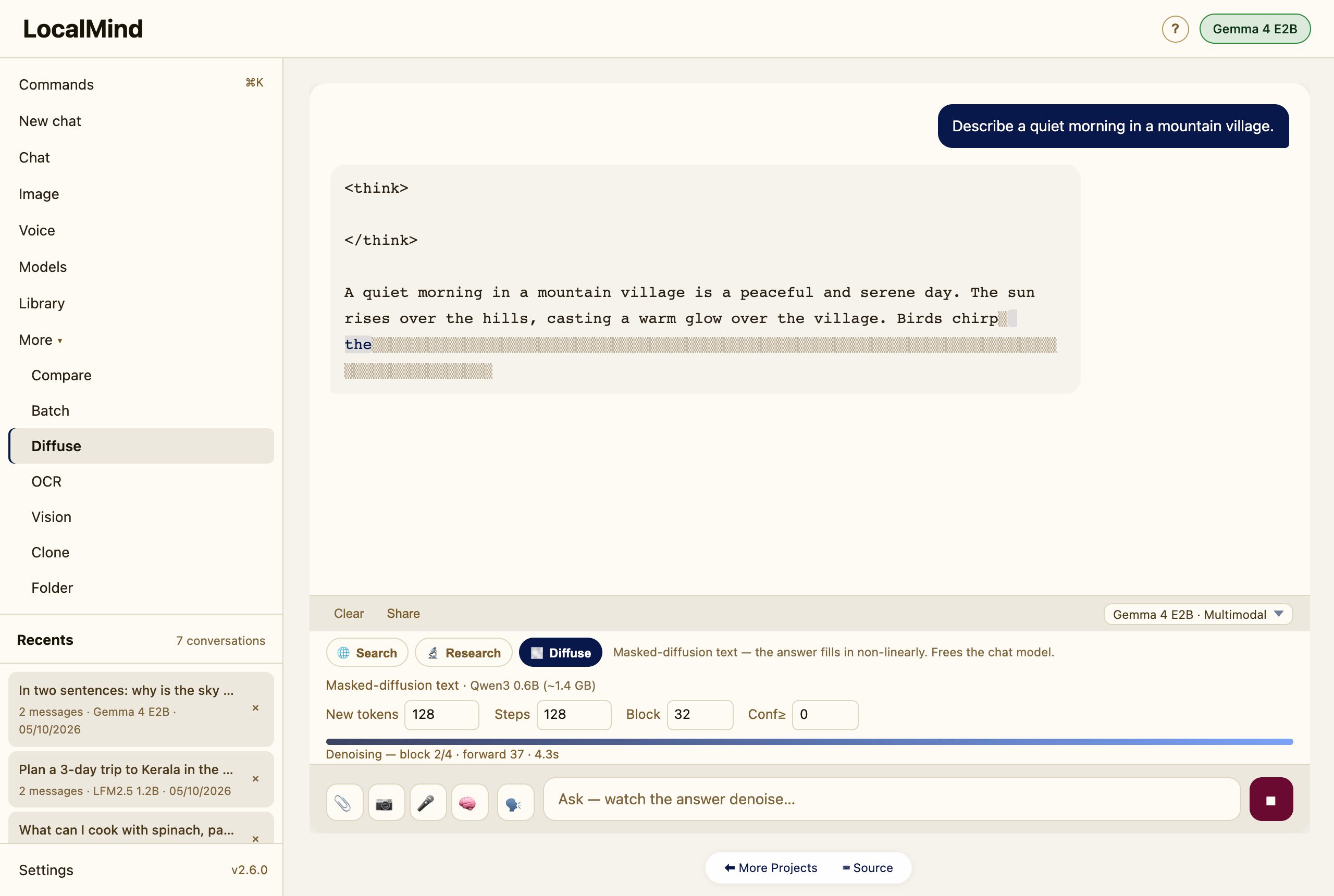This screenshot has width=1334, height=896.
Task: Click the brain thinking mode icon
Action: tap(469, 802)
